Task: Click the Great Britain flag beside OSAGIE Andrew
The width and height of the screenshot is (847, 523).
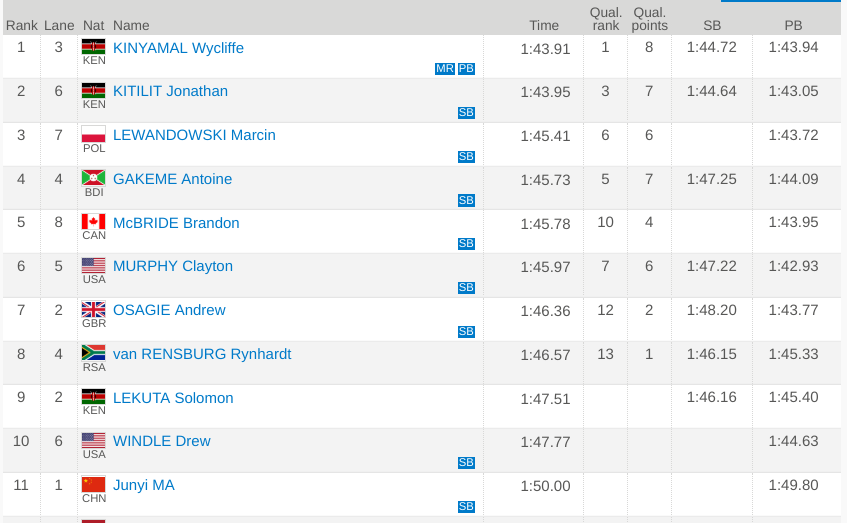Action: [x=93, y=309]
